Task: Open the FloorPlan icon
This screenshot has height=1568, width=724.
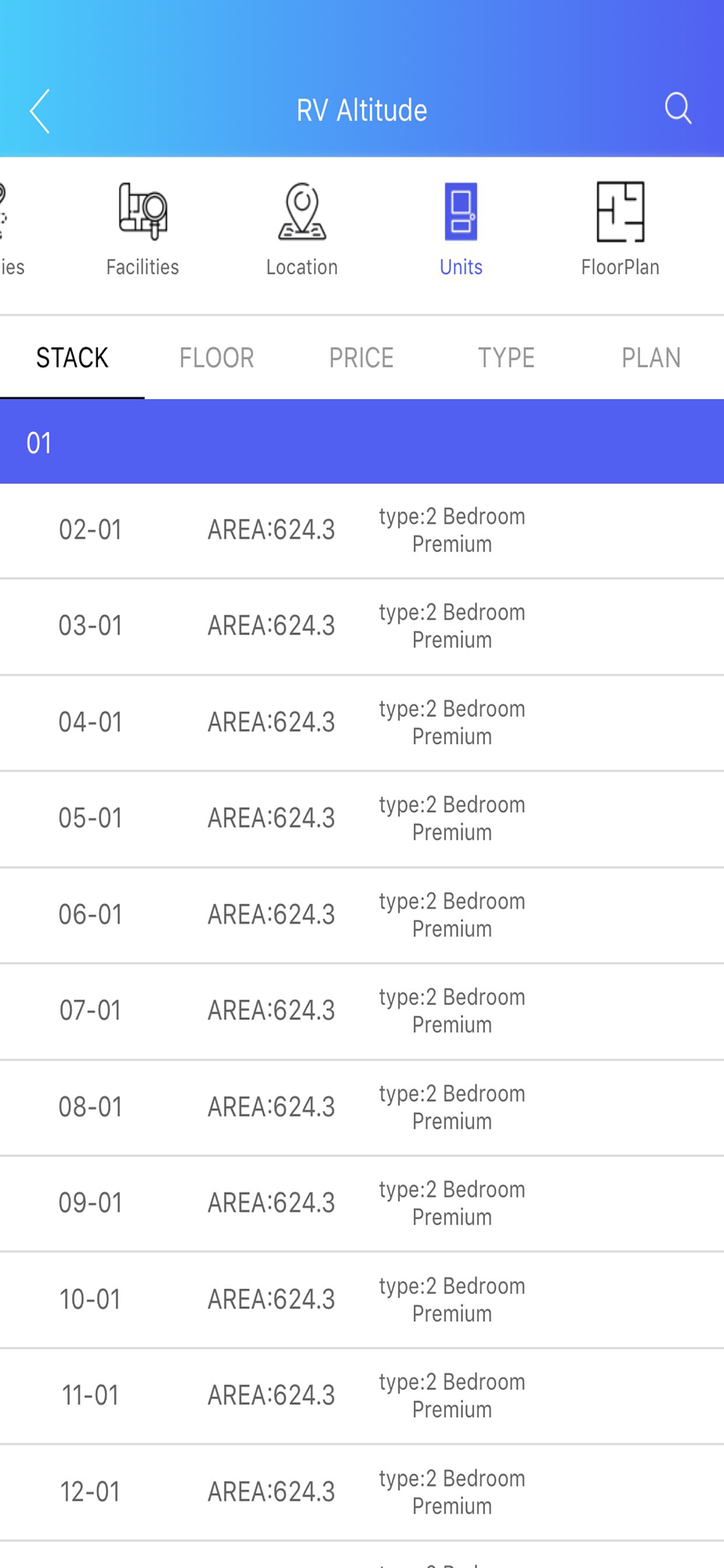Action: (x=620, y=212)
